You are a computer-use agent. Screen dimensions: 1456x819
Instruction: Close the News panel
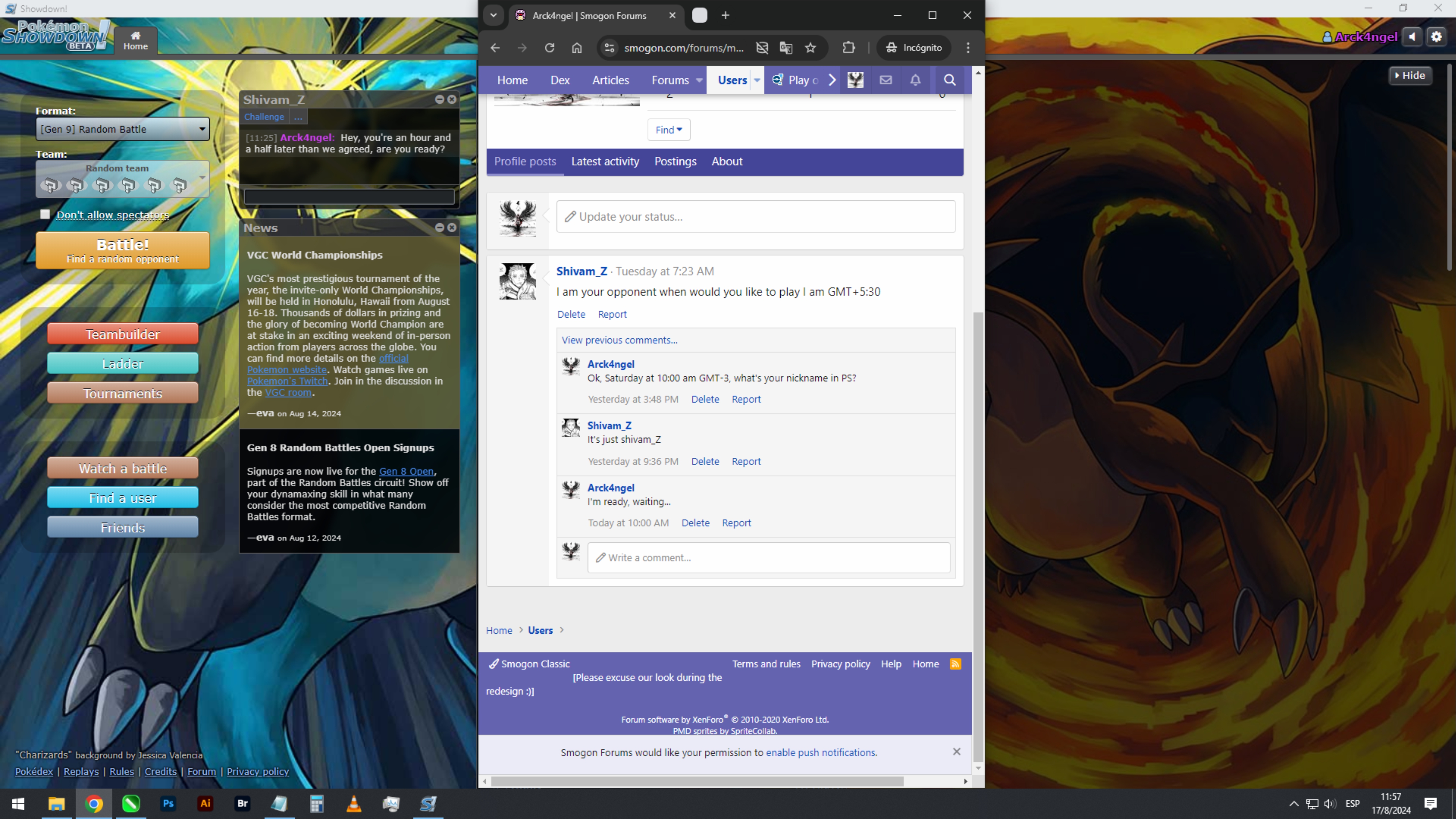[452, 227]
